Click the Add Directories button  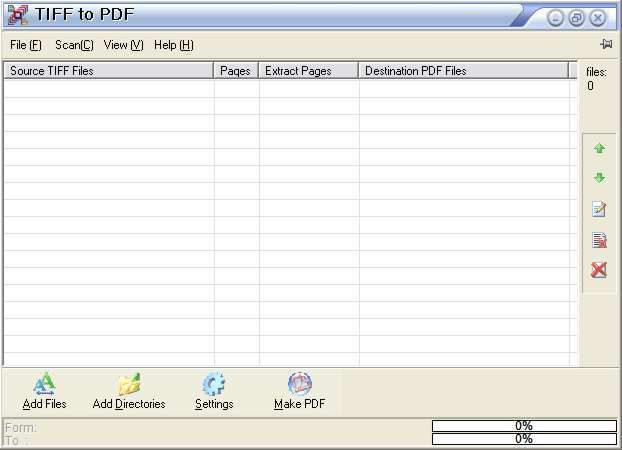[x=129, y=391]
